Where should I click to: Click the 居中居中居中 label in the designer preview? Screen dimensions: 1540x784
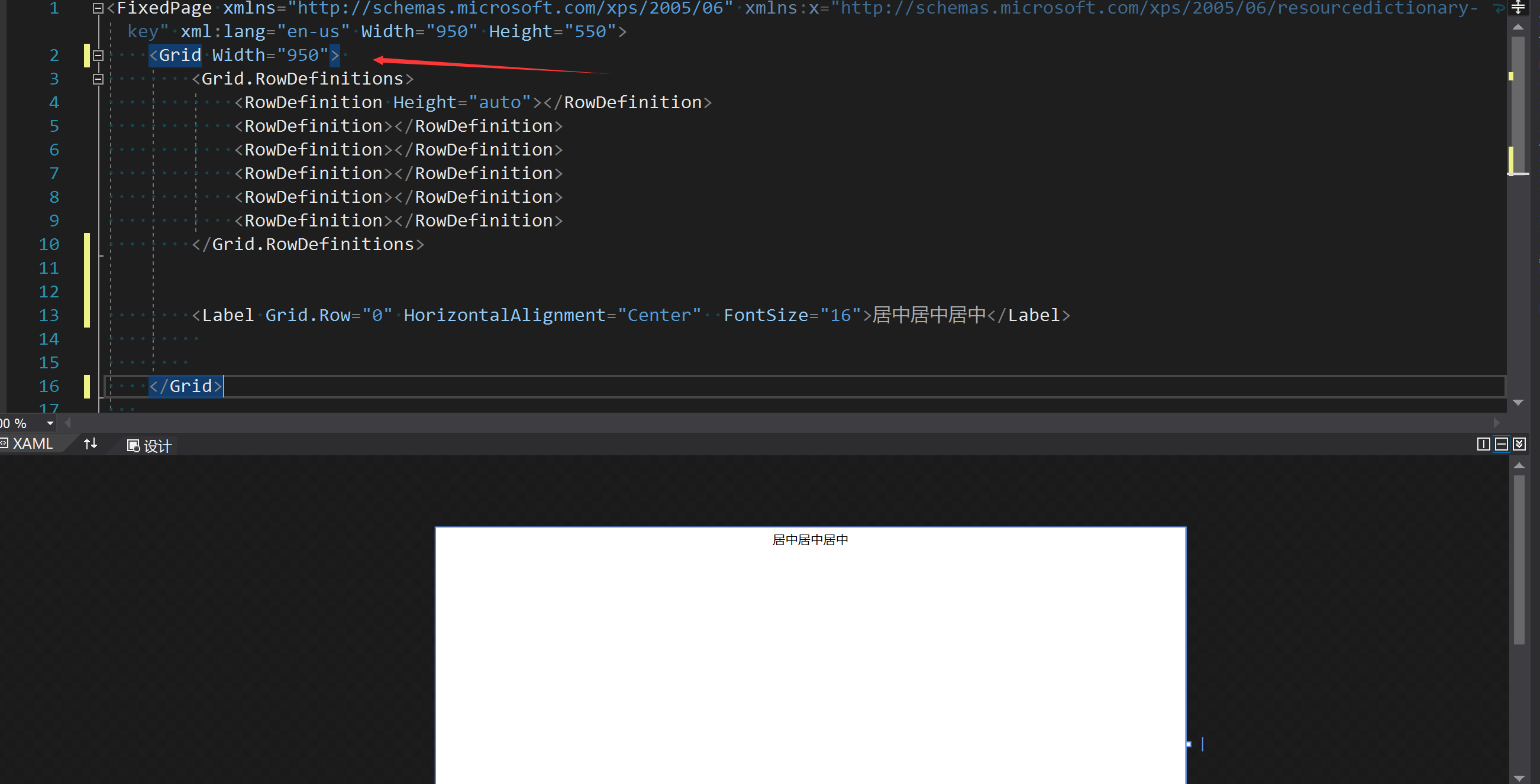[x=810, y=540]
